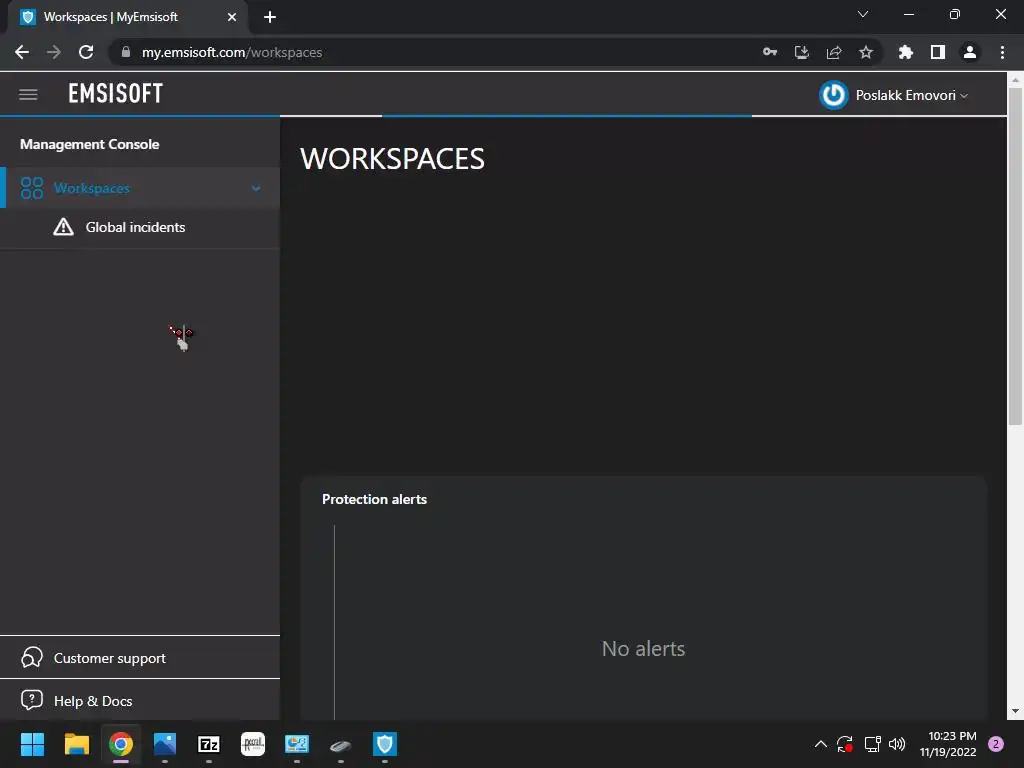Open the clock showing 10:23 PM
This screenshot has height=768, width=1024.
pos(948,744)
